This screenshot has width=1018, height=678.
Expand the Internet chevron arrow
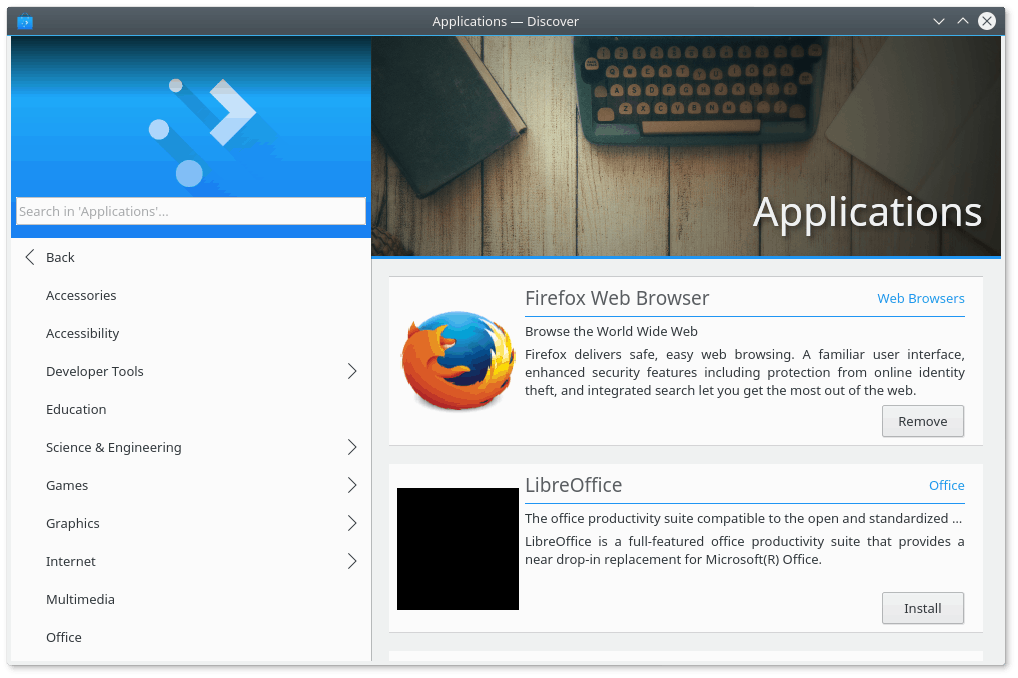click(x=352, y=561)
